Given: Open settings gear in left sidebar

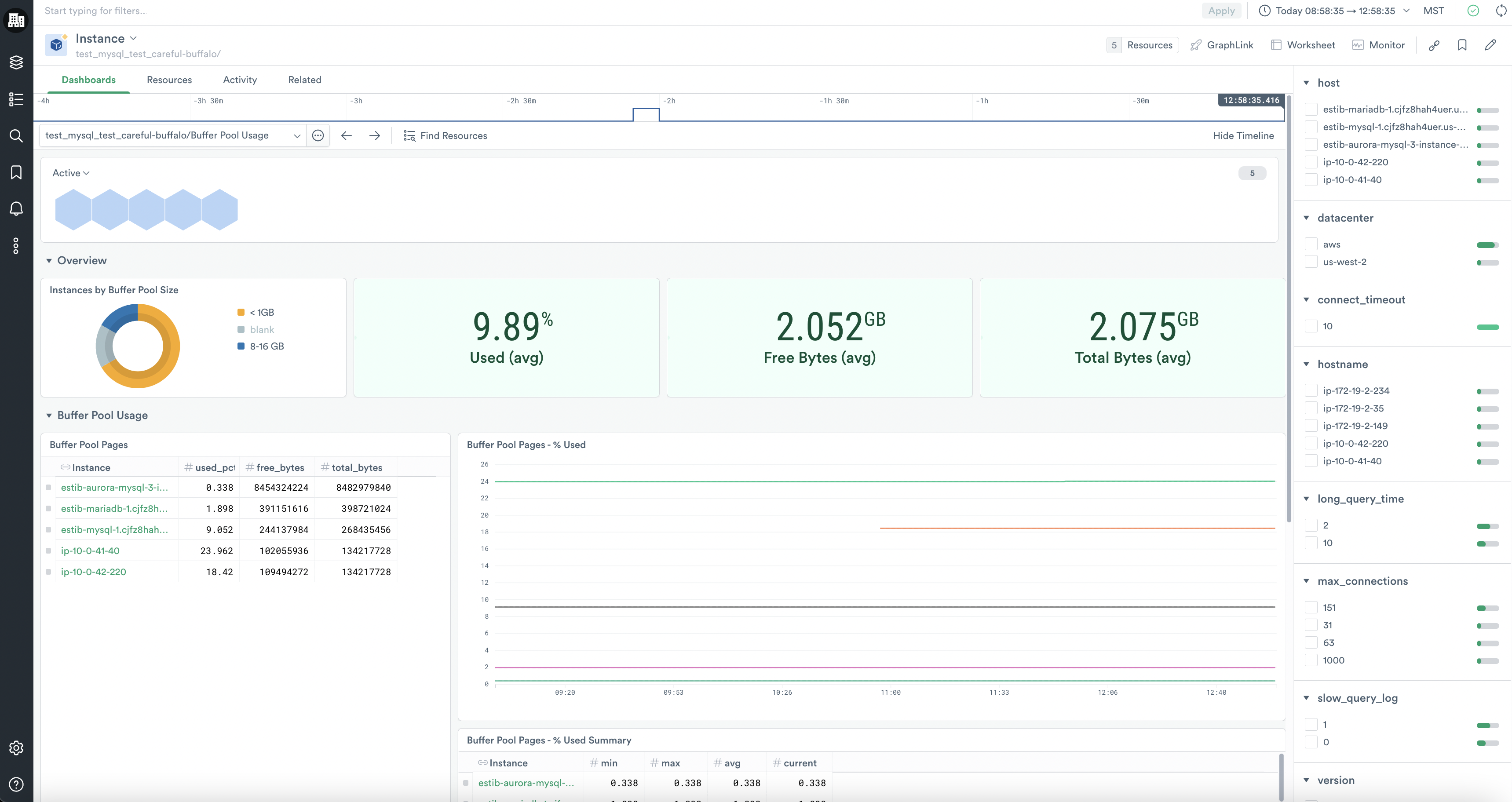Looking at the screenshot, I should pos(16,747).
